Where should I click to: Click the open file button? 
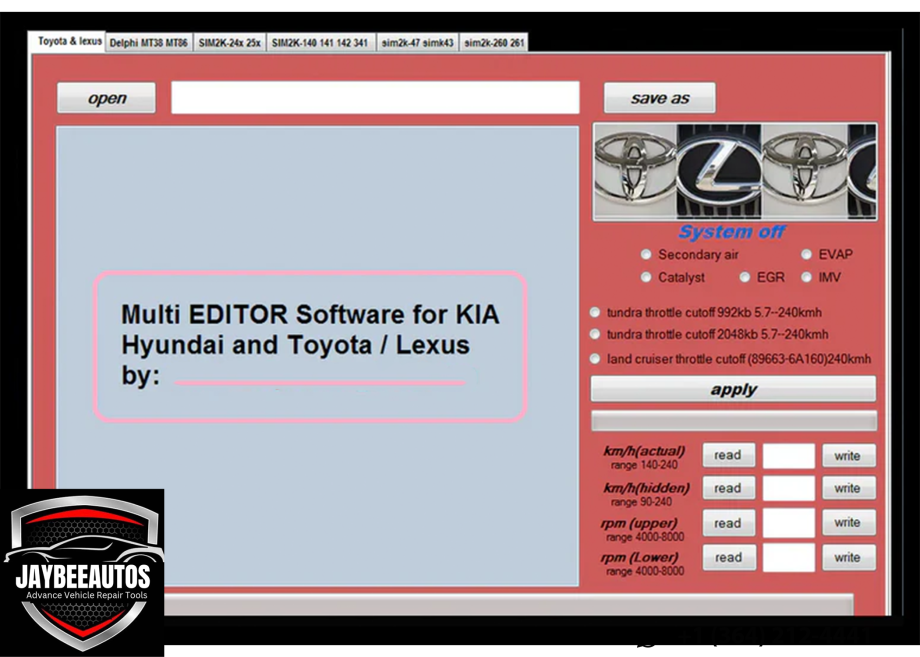[x=107, y=98]
